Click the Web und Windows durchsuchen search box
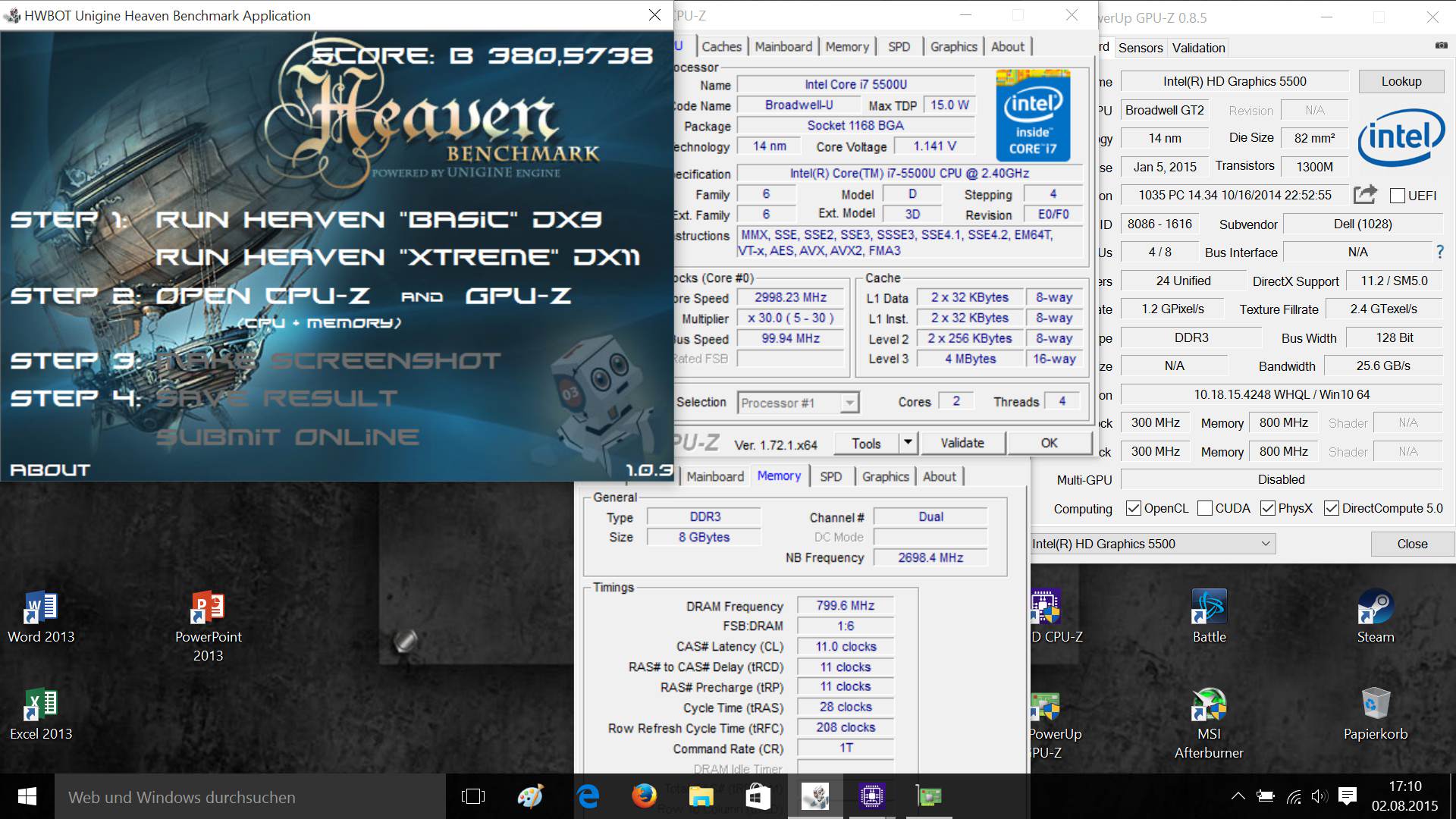Image resolution: width=1456 pixels, height=819 pixels. (x=250, y=796)
